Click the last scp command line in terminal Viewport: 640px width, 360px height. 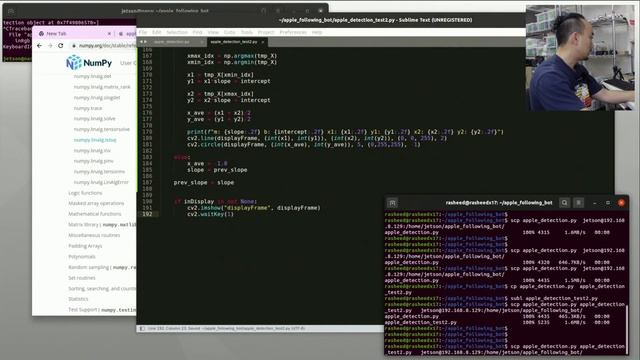(x=504, y=349)
